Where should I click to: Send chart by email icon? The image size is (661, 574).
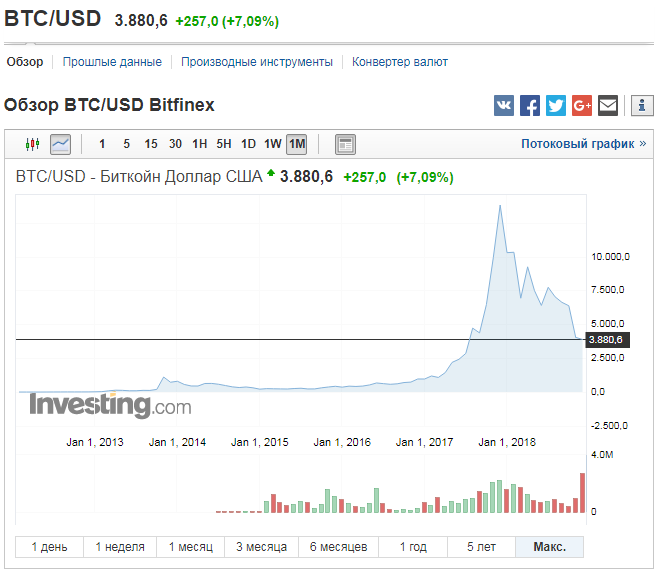[608, 105]
